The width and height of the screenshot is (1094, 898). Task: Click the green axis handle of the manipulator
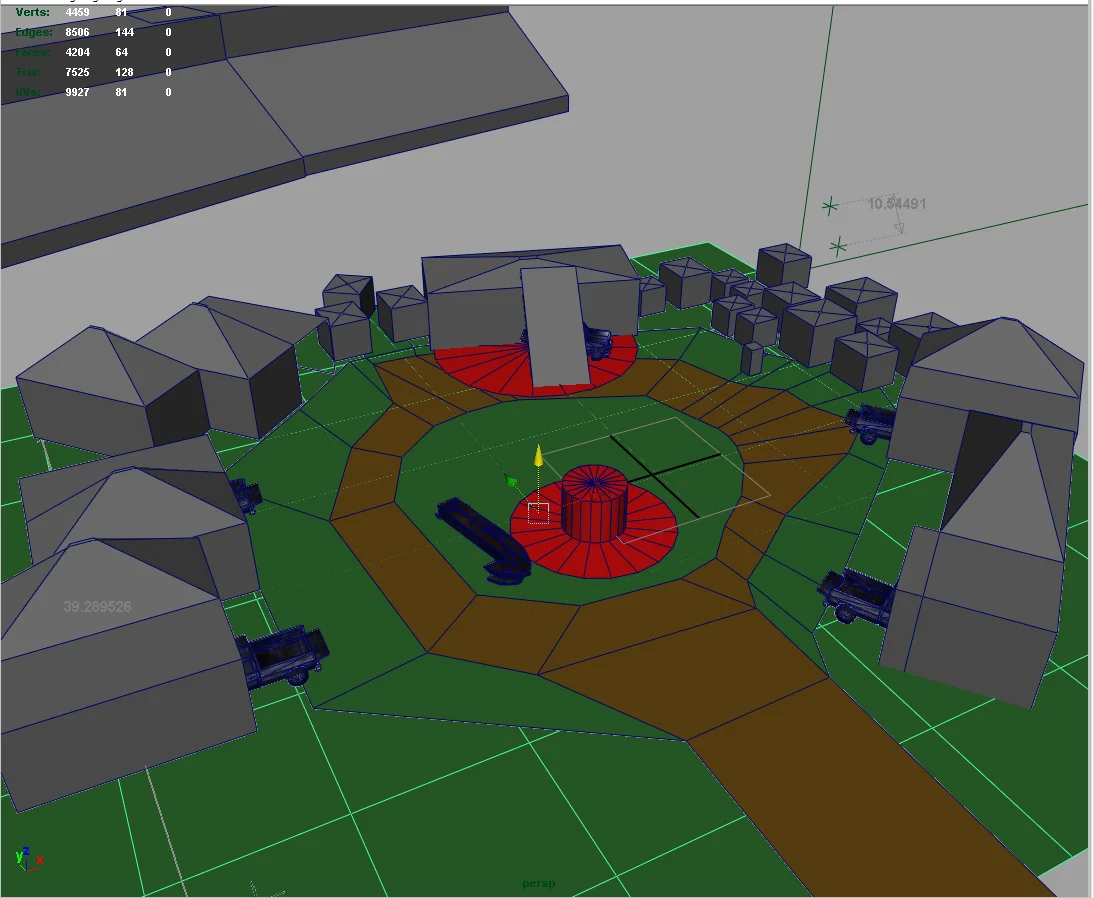pos(510,482)
